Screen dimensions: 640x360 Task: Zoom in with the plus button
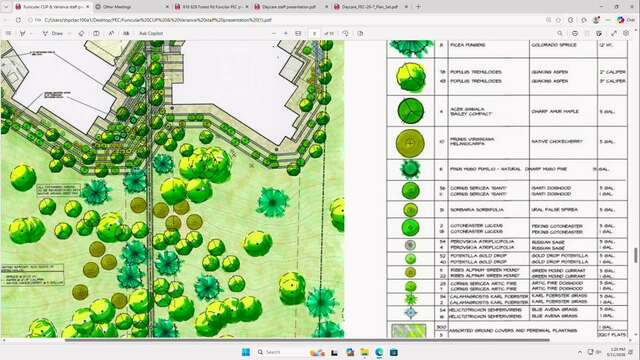click(x=285, y=33)
